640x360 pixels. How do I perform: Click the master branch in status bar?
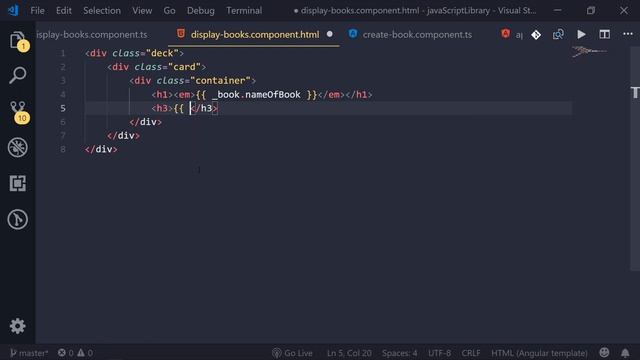29,353
